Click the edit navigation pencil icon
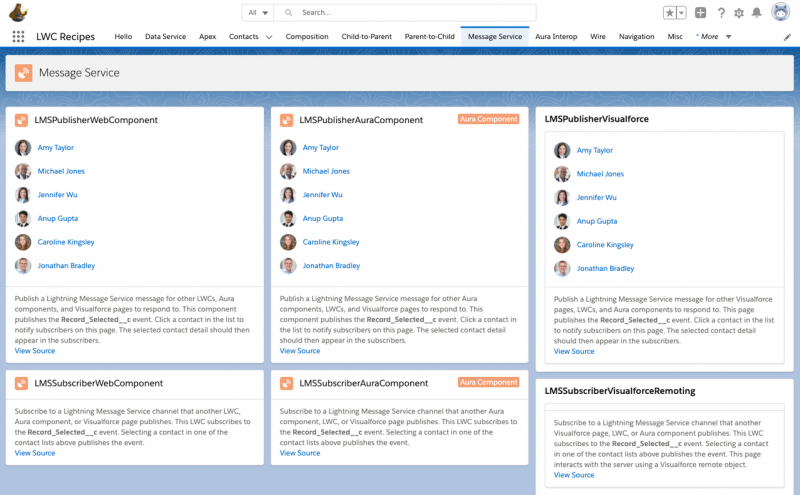 pos(787,37)
